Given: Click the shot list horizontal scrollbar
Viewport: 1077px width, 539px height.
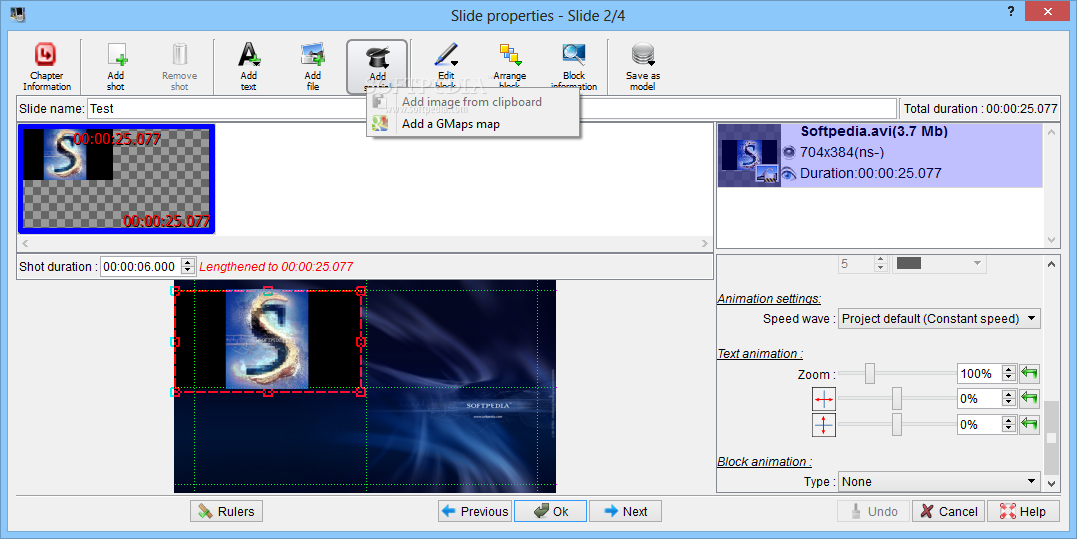Looking at the screenshot, I should coord(365,243).
